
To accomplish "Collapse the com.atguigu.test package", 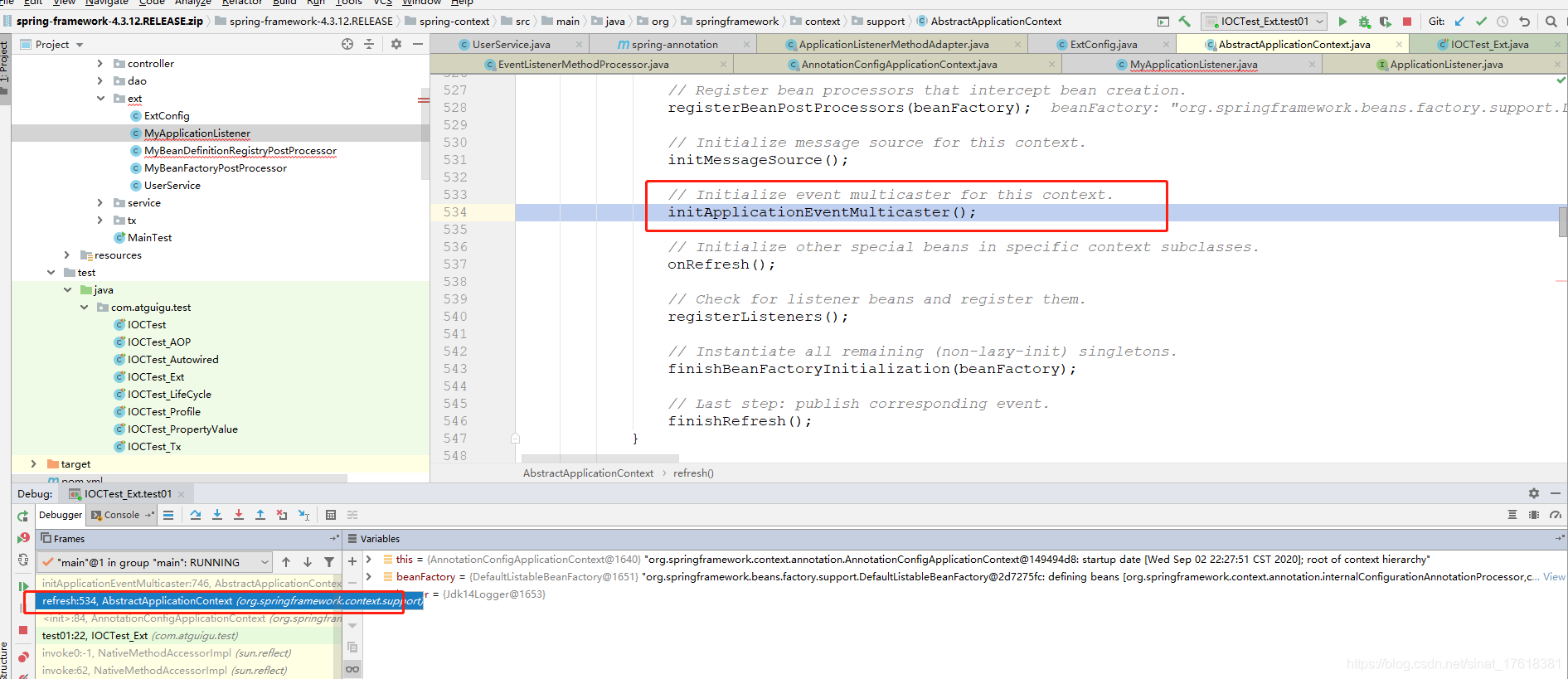I will [x=84, y=307].
